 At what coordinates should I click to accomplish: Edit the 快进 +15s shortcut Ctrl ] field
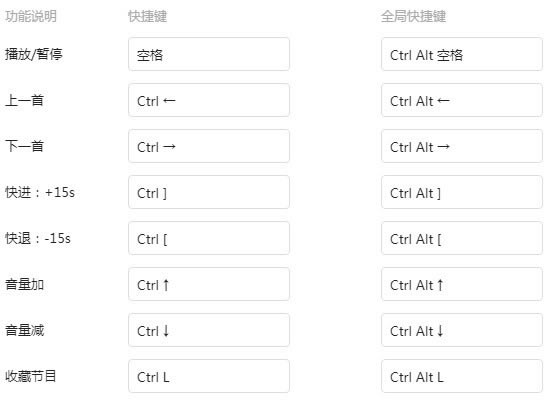click(209, 193)
